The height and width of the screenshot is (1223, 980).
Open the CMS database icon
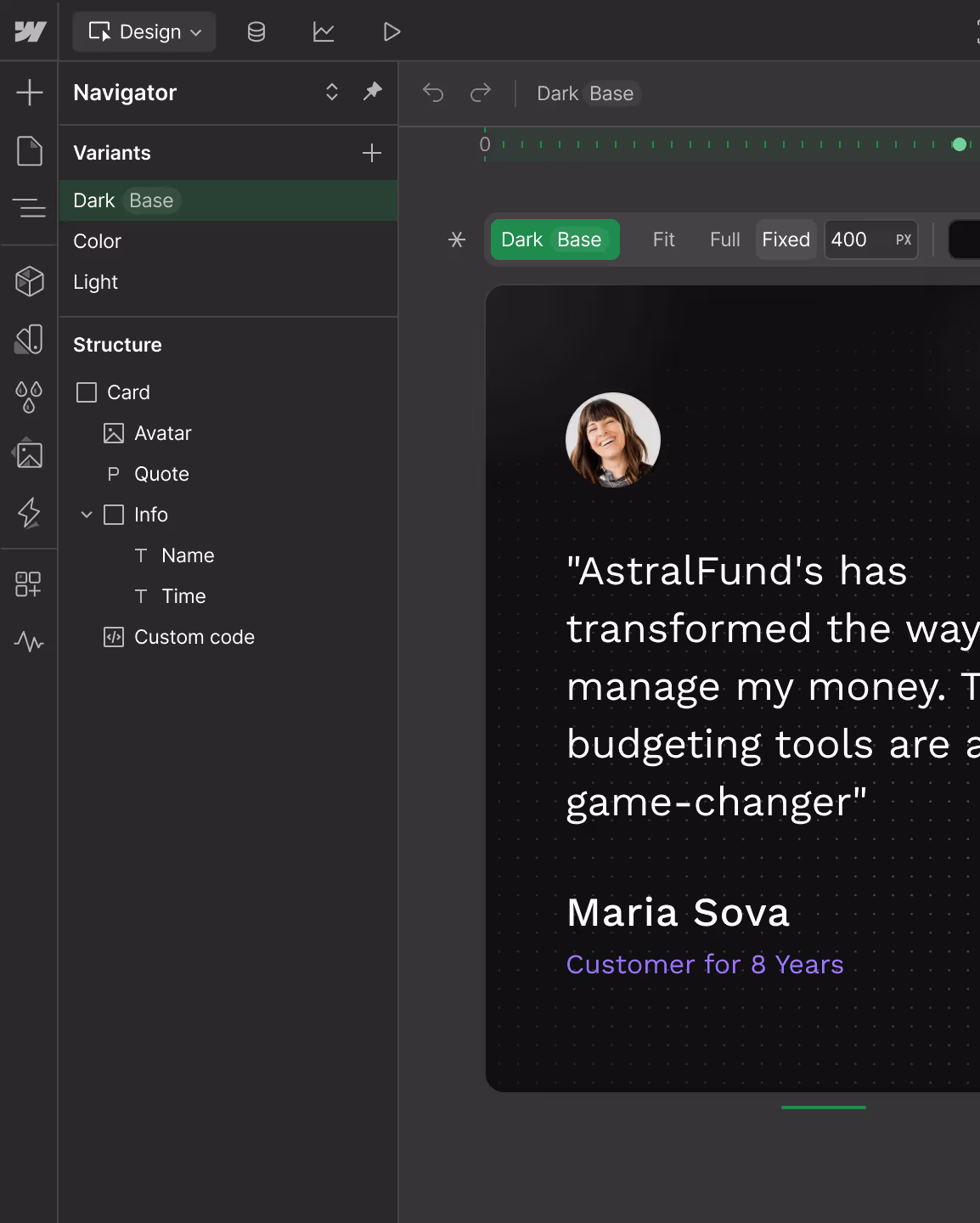tap(256, 32)
